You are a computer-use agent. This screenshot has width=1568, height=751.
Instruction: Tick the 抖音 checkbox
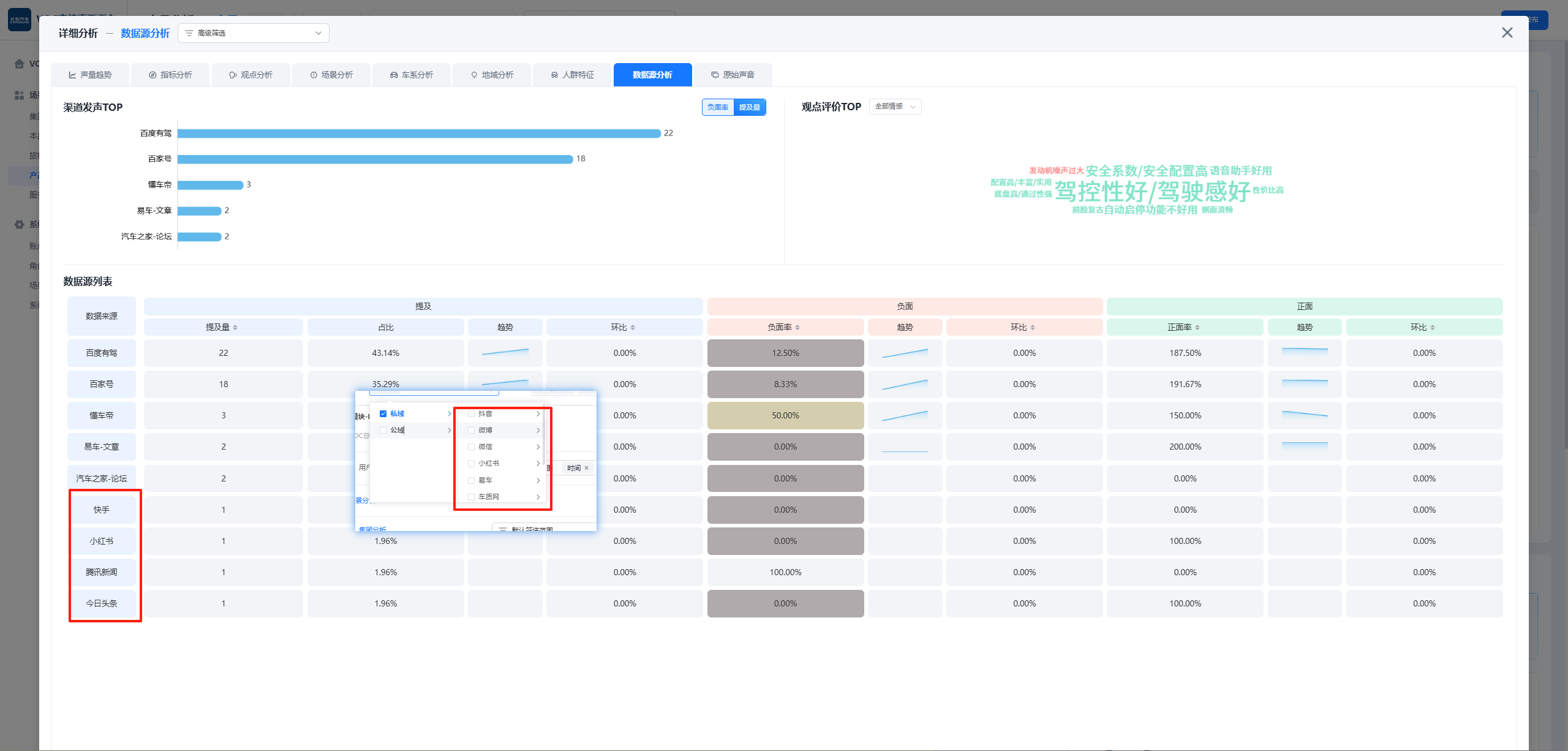point(471,414)
